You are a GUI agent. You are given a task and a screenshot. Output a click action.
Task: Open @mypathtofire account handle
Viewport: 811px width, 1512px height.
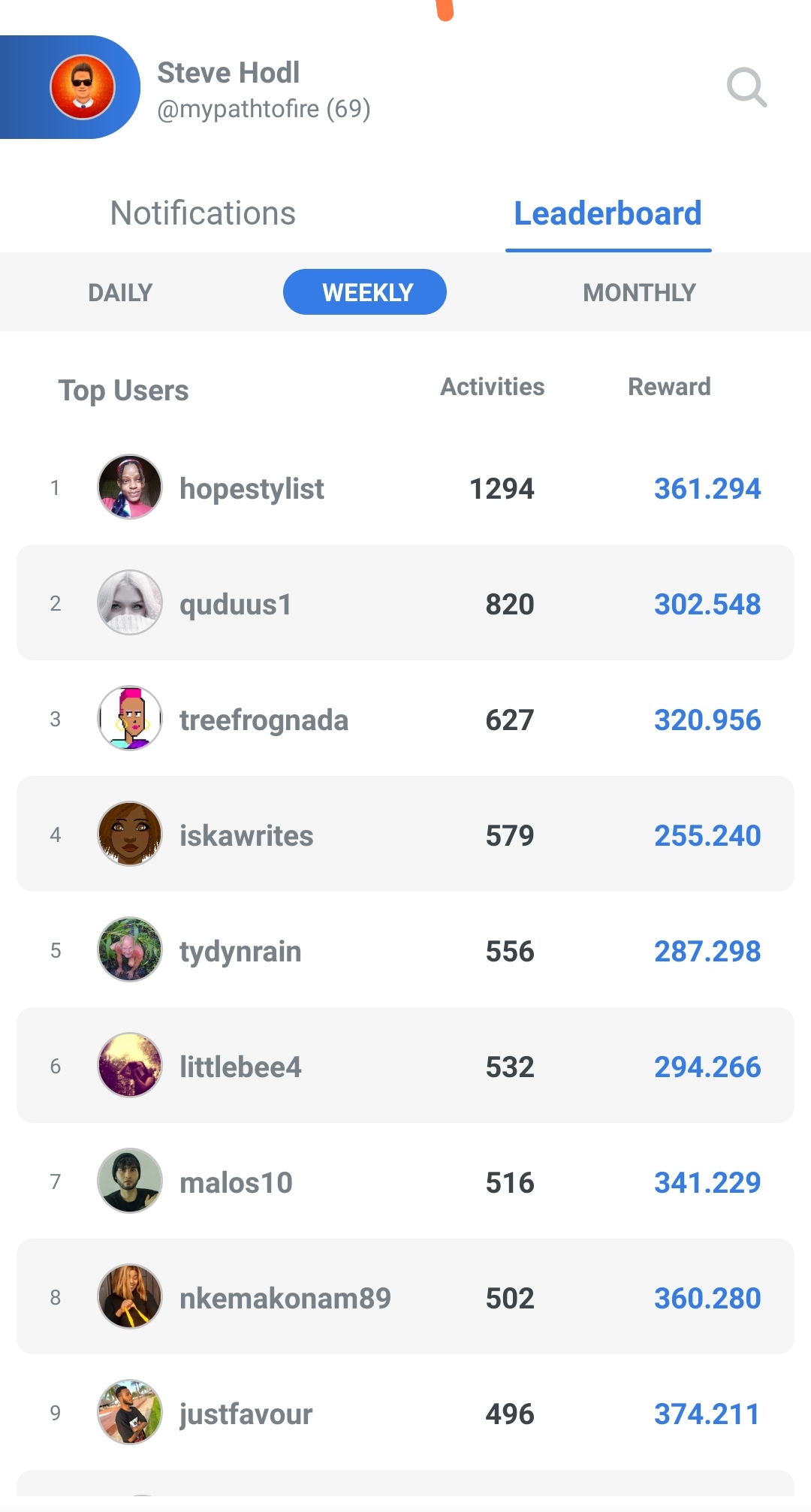264,110
